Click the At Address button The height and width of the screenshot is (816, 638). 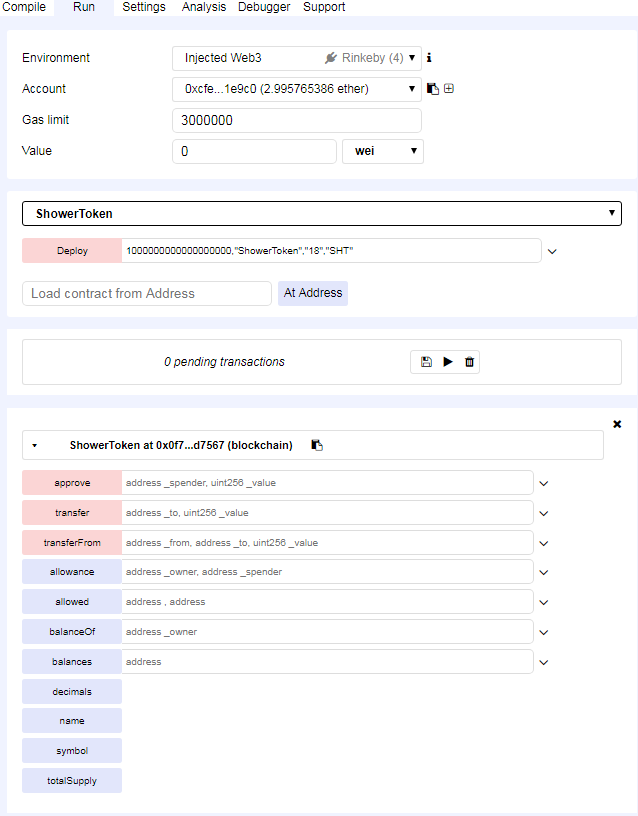(313, 293)
